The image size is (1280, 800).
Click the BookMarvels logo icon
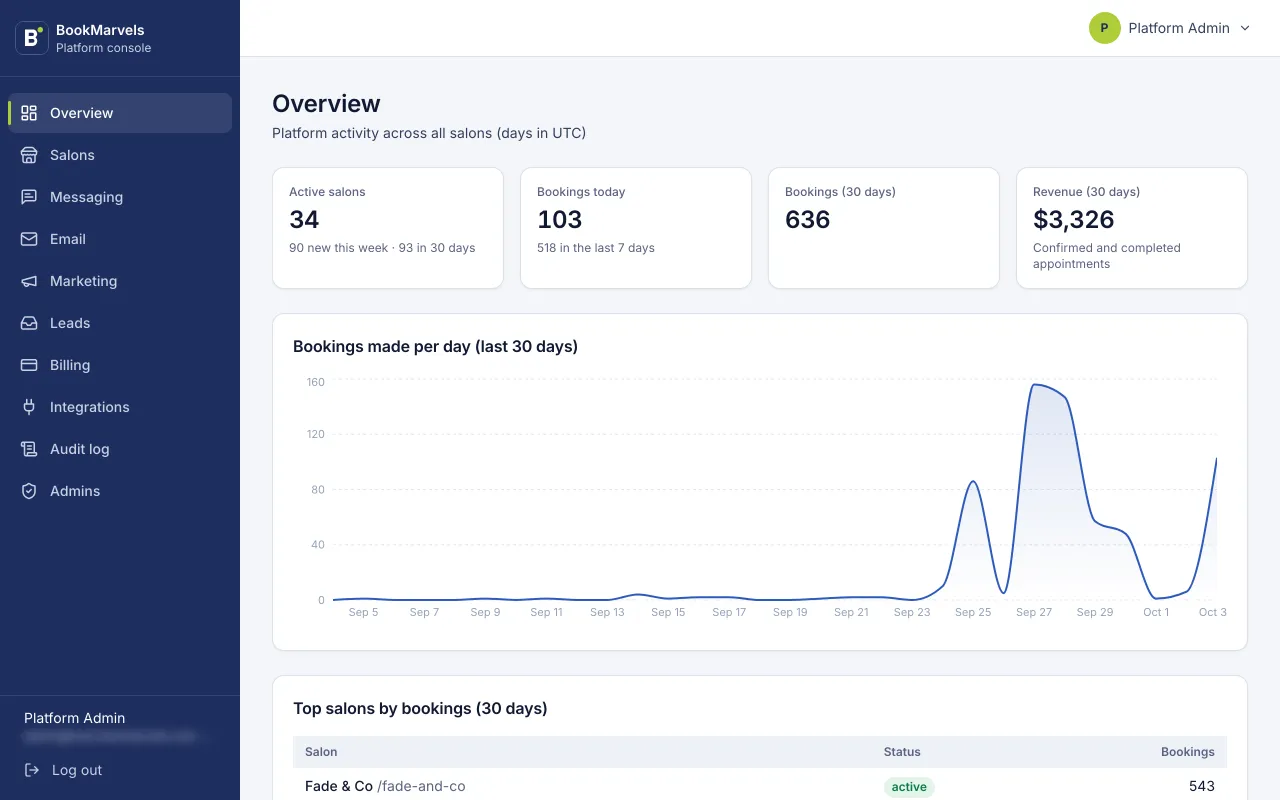tap(32, 38)
